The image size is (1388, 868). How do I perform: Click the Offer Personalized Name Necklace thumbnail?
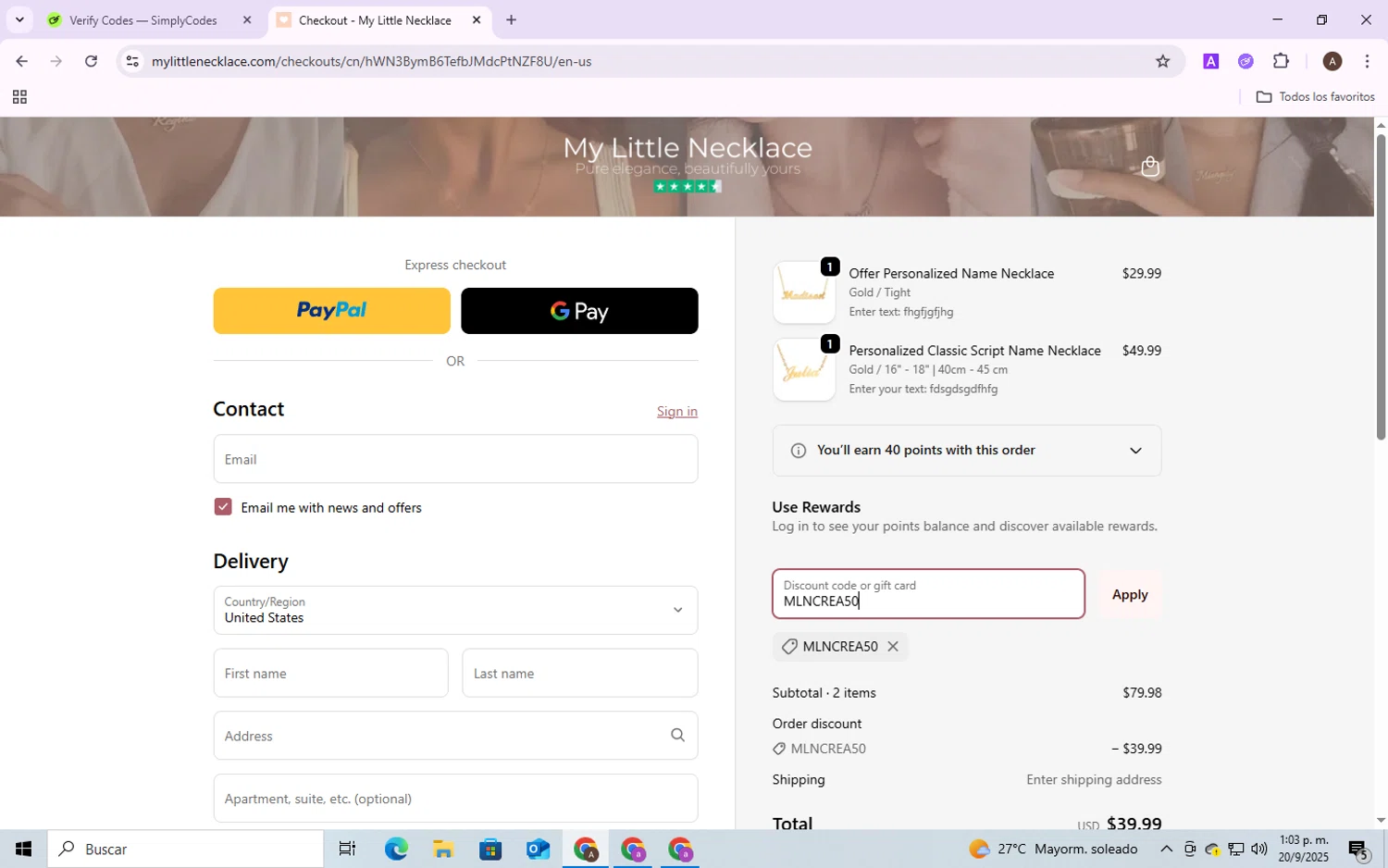tap(804, 292)
